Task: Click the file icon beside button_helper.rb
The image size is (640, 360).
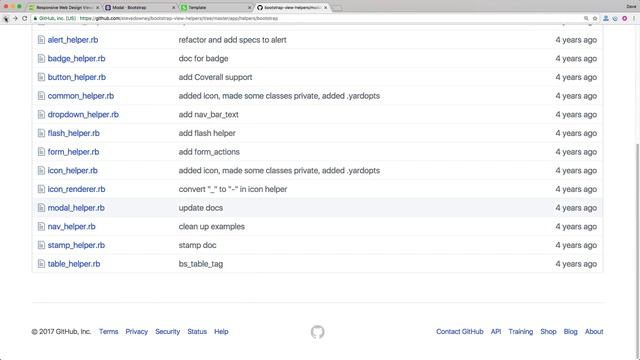Action: [41, 77]
